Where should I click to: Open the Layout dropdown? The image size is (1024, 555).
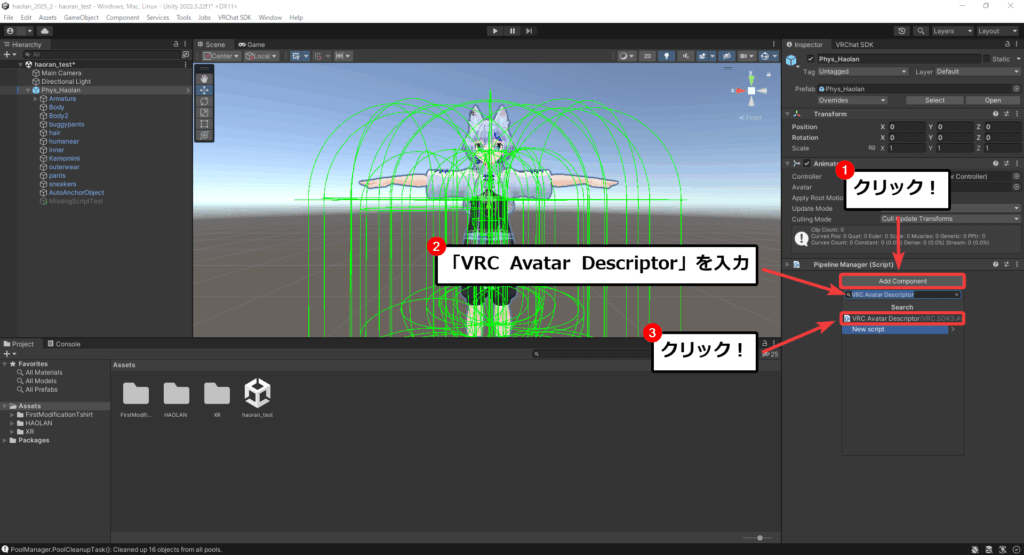tap(997, 31)
